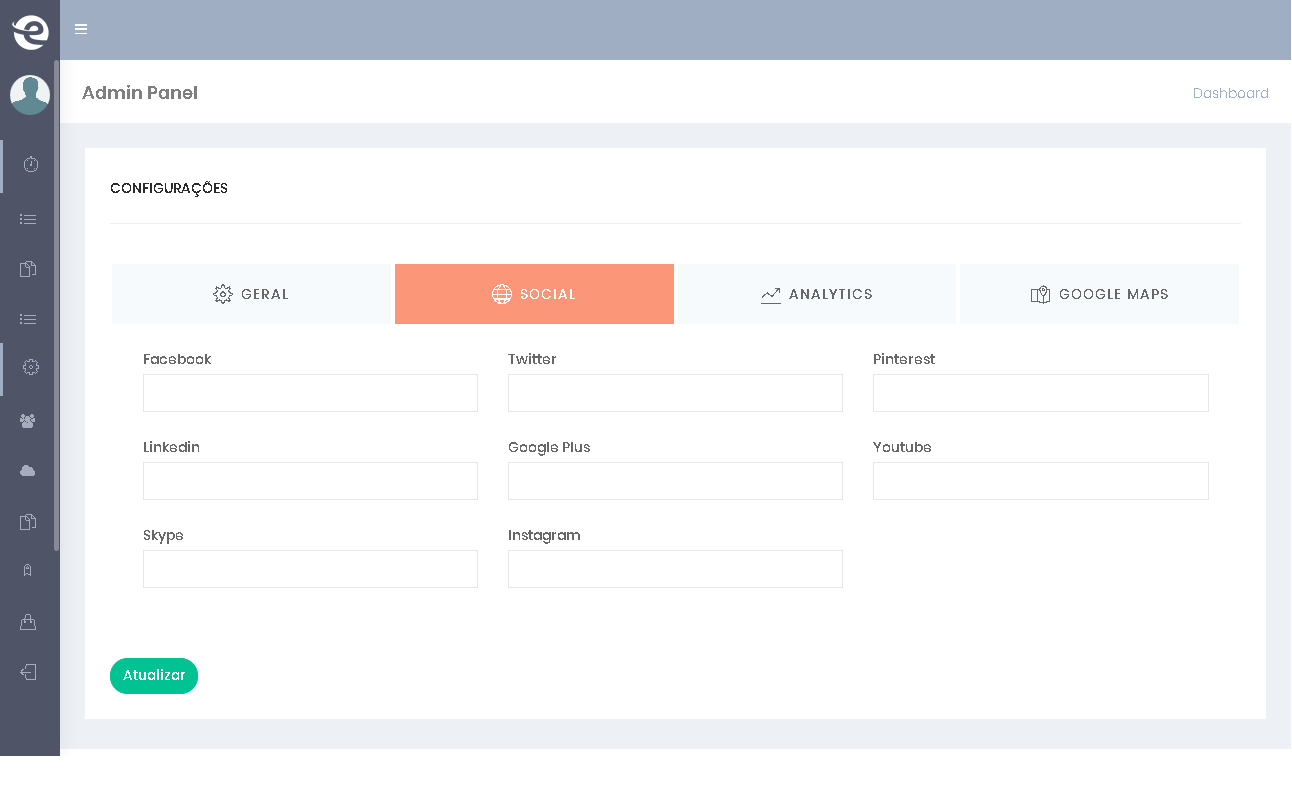Click the logout exit icon in the sidebar

28,672
